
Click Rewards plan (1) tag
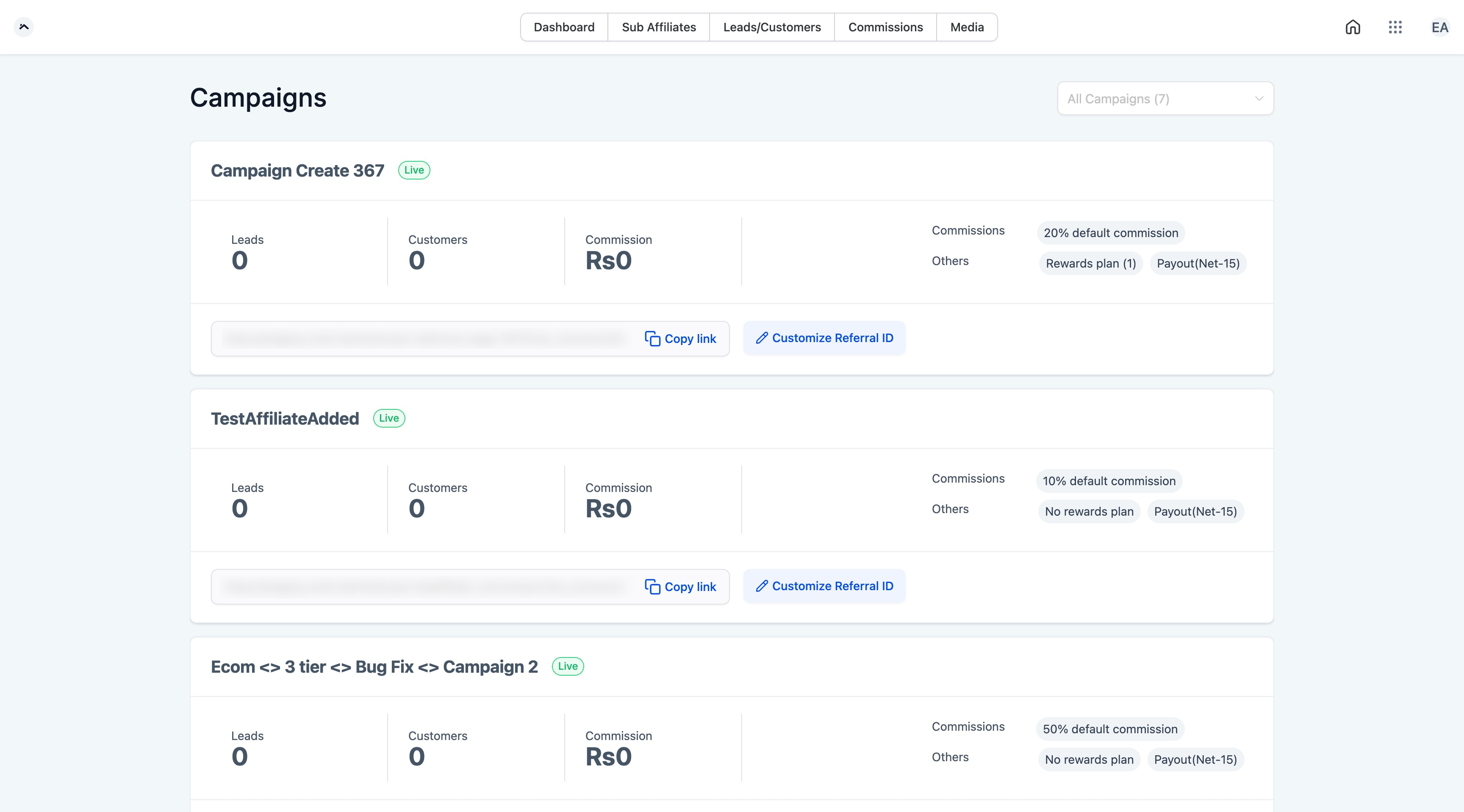pyautogui.click(x=1091, y=263)
